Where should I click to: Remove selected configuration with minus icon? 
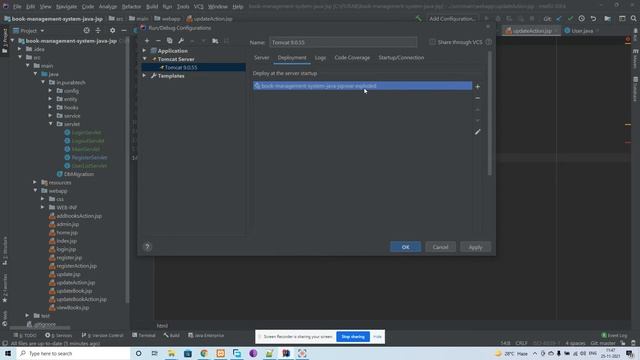[x=158, y=41]
